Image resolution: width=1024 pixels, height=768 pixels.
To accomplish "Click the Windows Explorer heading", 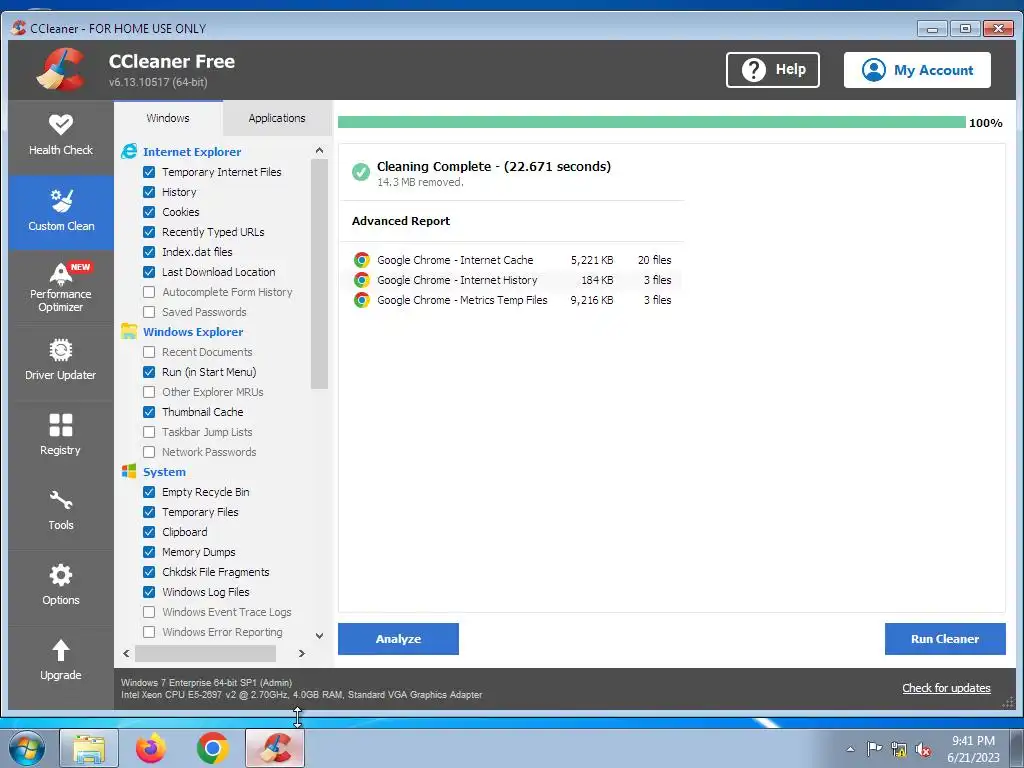I will coord(193,332).
